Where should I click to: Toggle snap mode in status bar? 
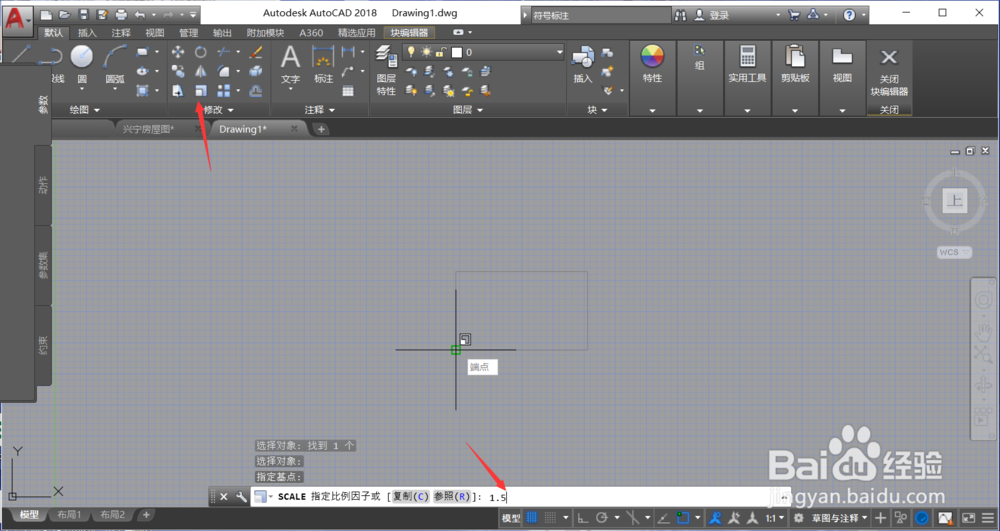pos(551,518)
